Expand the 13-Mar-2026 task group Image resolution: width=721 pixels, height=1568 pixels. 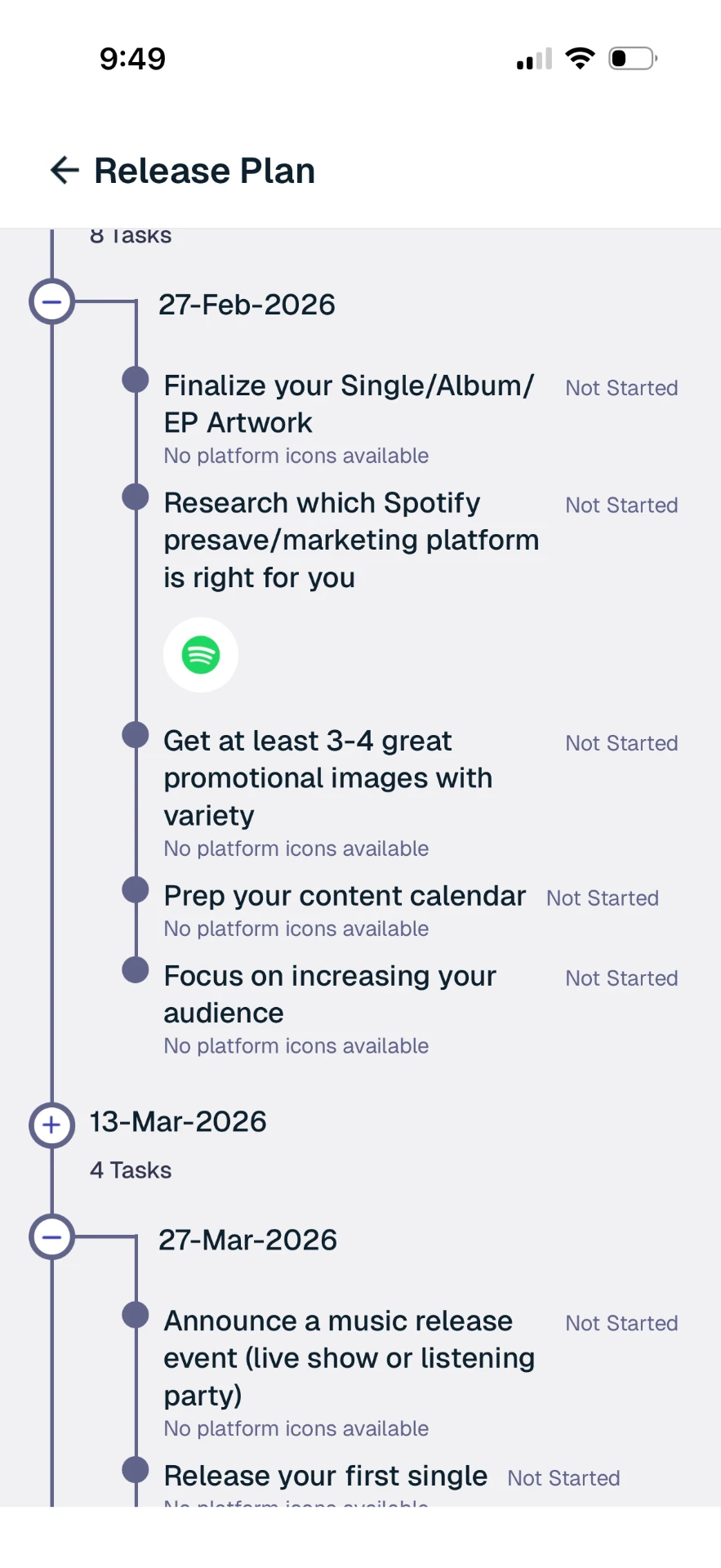(x=51, y=1125)
